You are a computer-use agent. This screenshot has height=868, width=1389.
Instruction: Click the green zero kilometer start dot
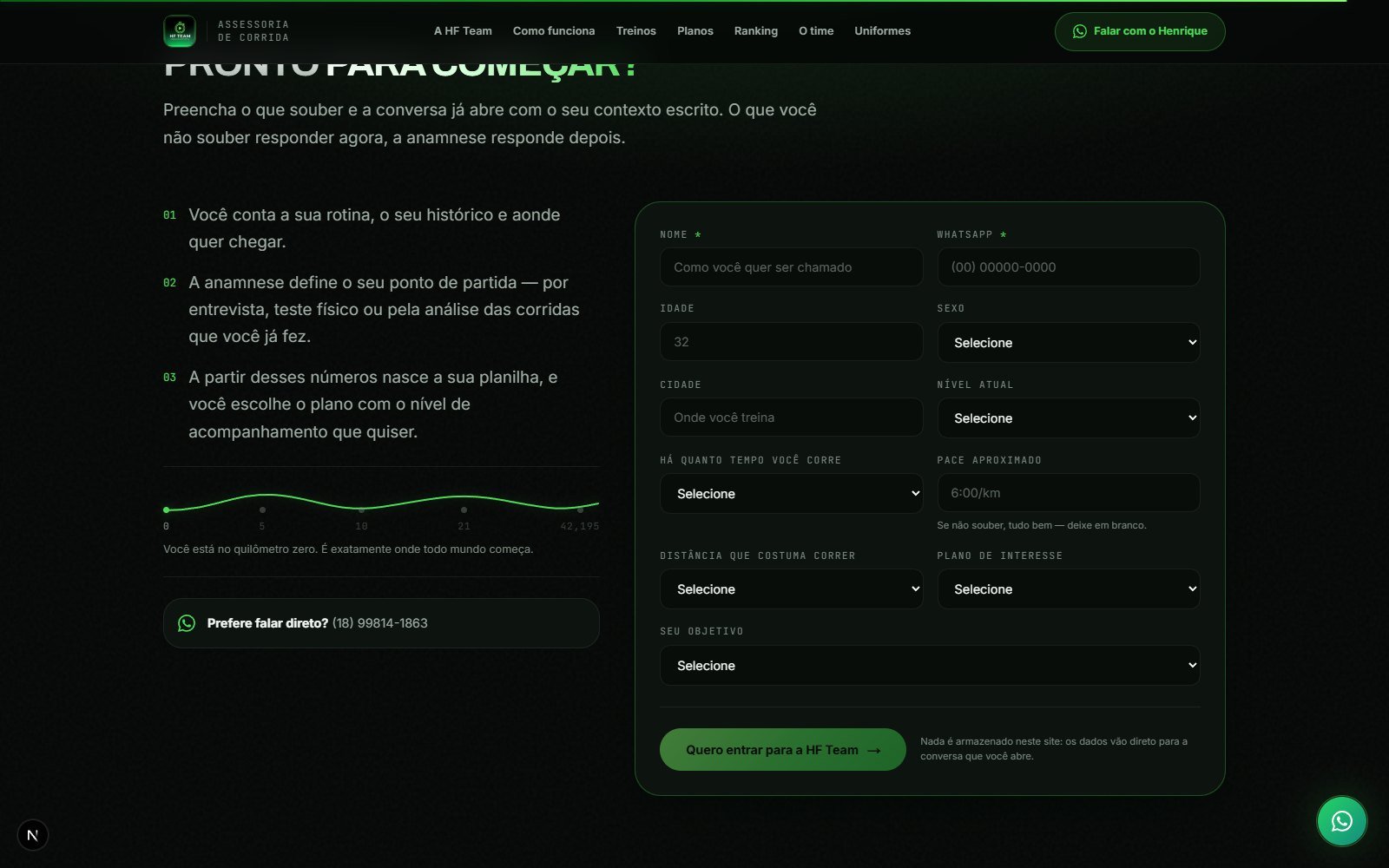point(167,510)
